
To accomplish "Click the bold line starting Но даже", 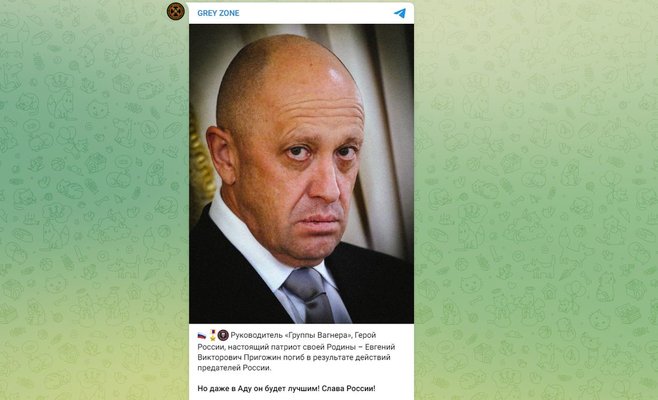I will [286, 389].
